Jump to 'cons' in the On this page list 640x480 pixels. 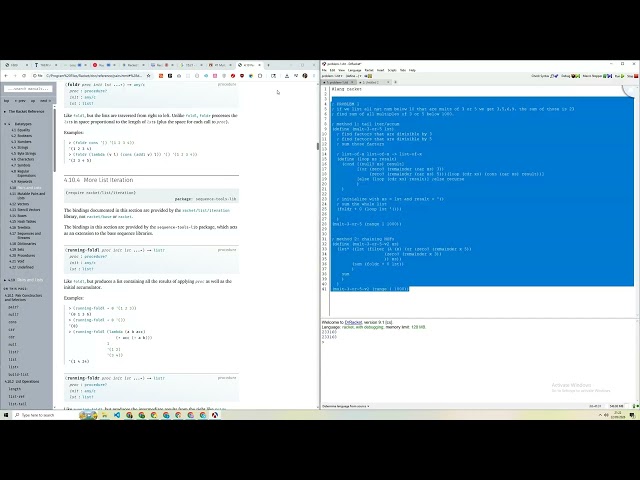(x=13, y=322)
